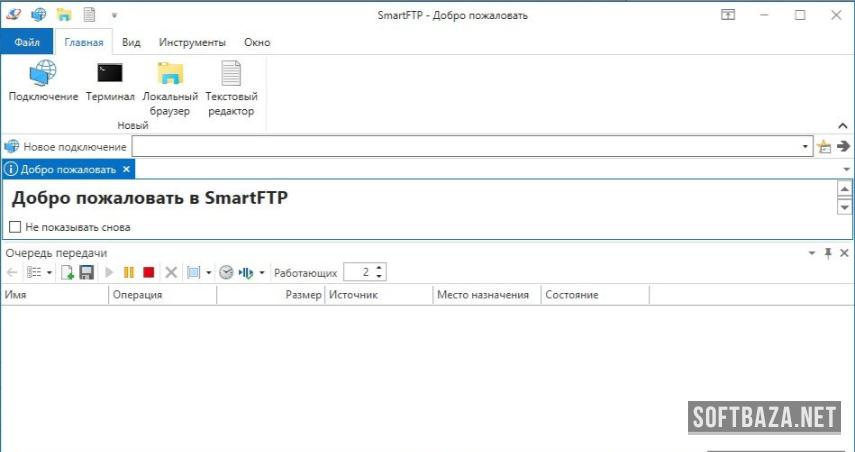Viewport: 855px width, 452px height.
Task: Click the save queue floppy disk icon
Action: point(87,272)
